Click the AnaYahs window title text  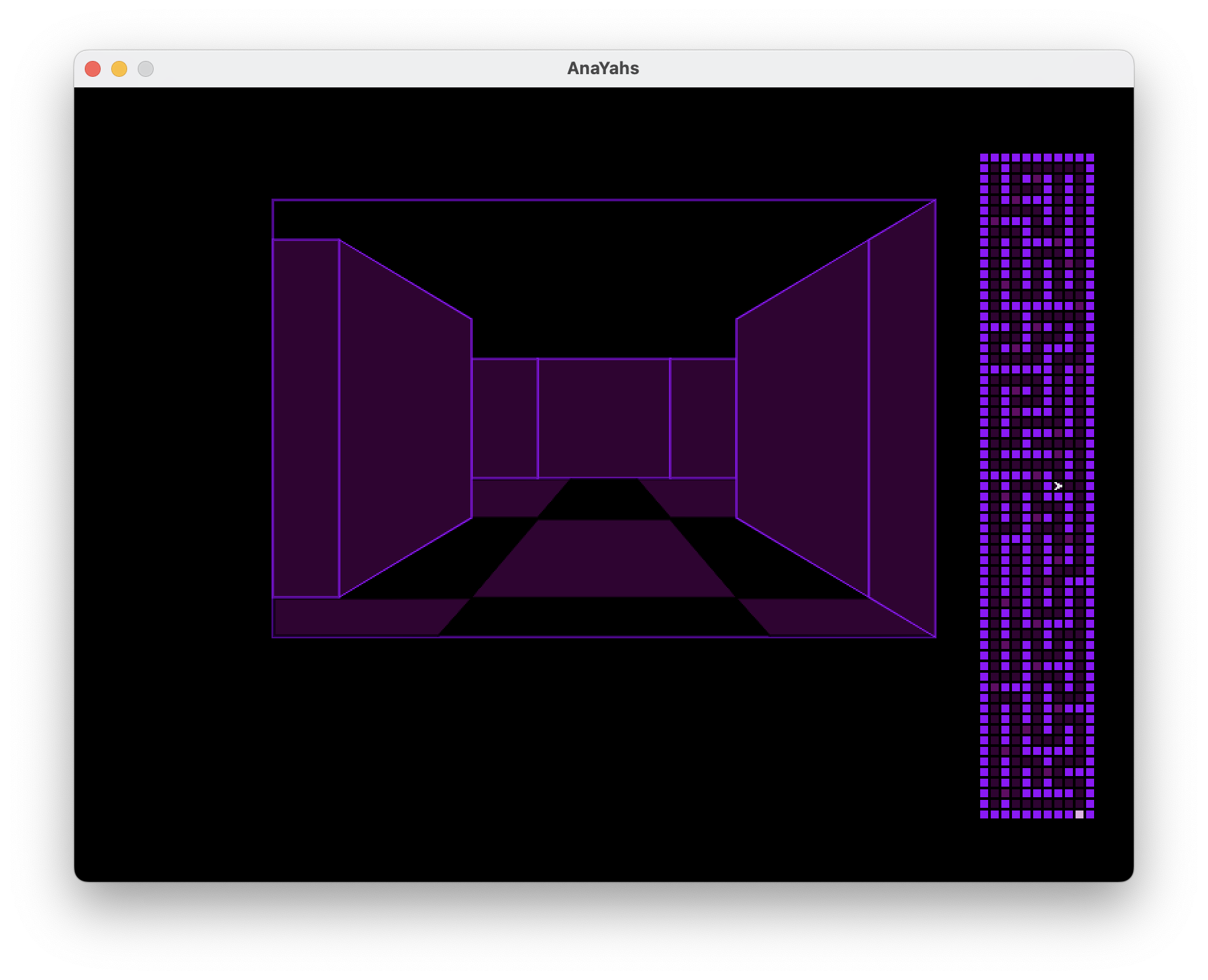point(603,68)
